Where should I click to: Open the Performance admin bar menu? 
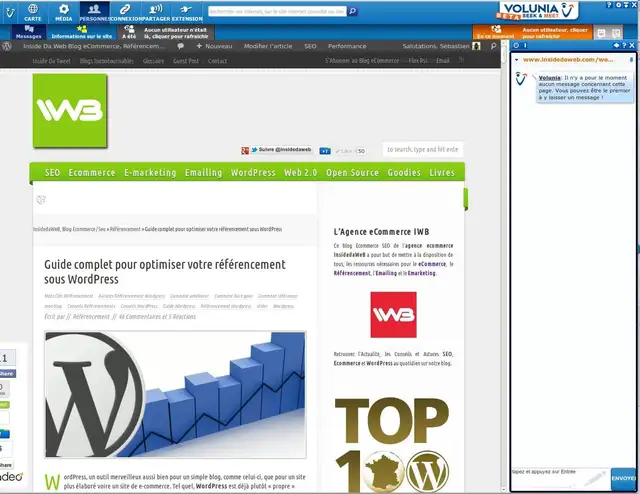[347, 46]
